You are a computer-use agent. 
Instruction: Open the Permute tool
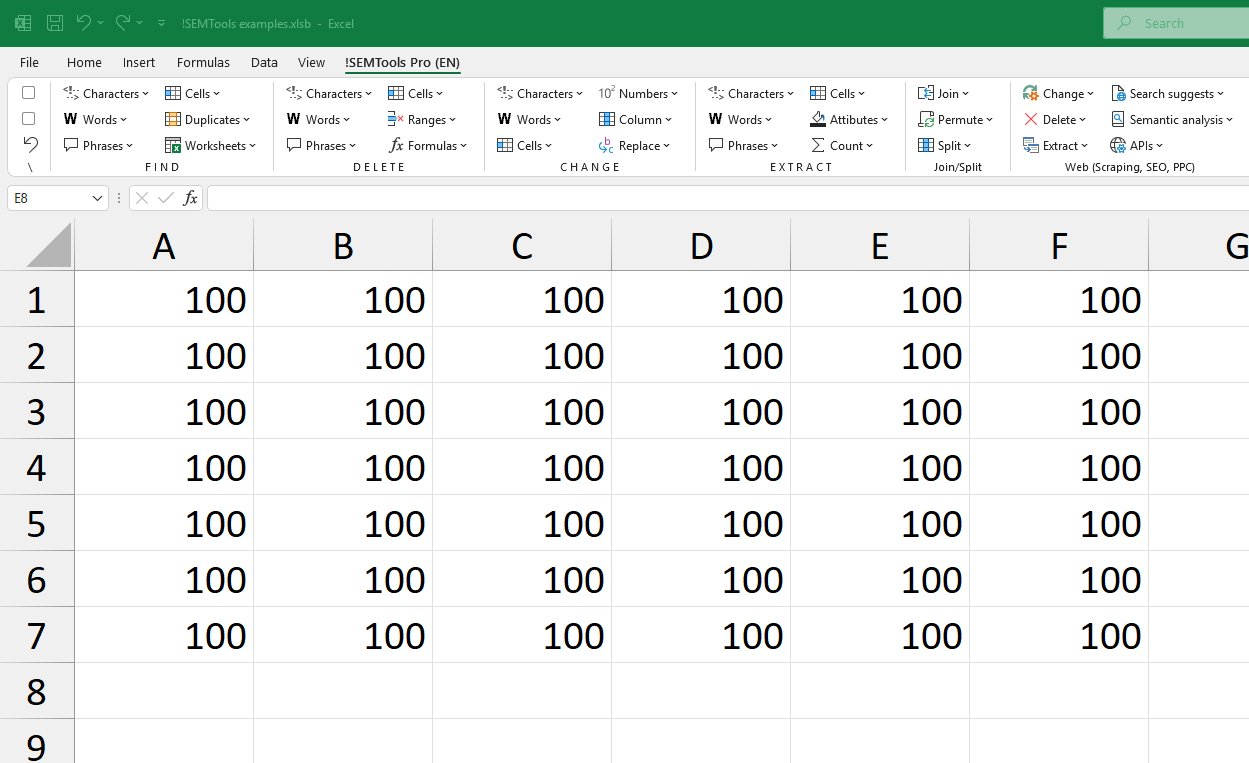click(956, 119)
